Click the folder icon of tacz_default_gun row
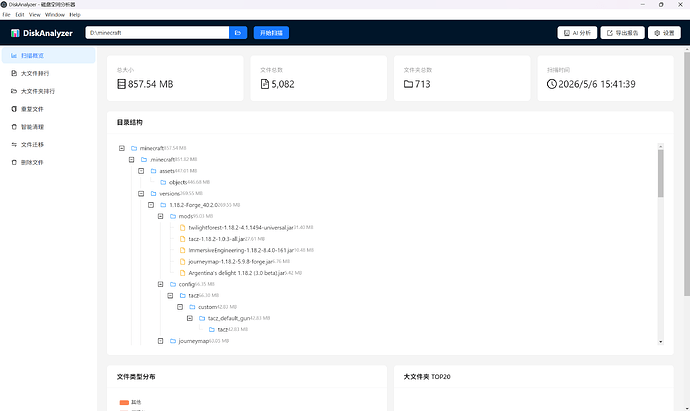Image resolution: width=690 pixels, height=411 pixels. (202, 318)
